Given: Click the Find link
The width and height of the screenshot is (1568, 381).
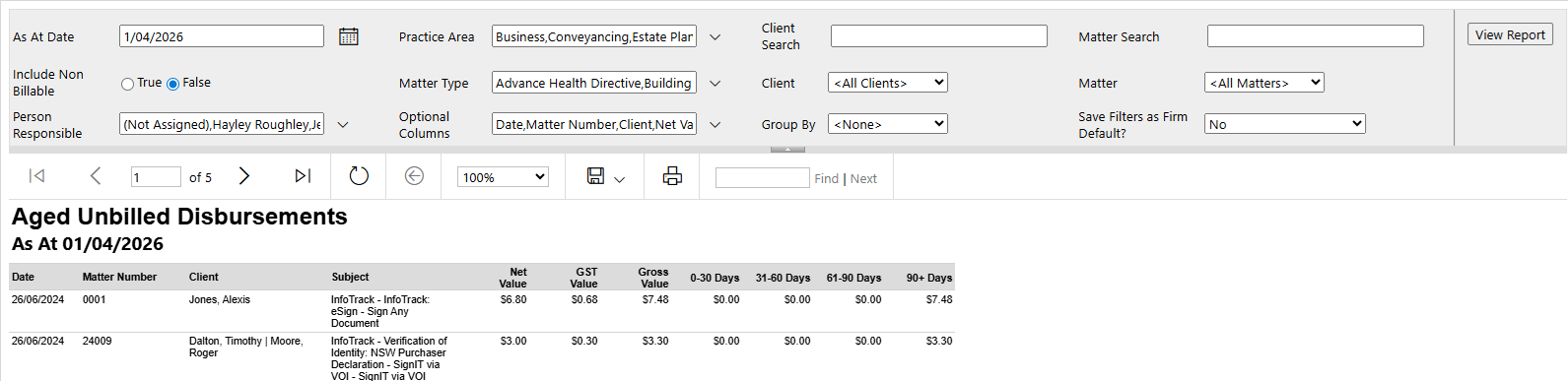Looking at the screenshot, I should [826, 178].
